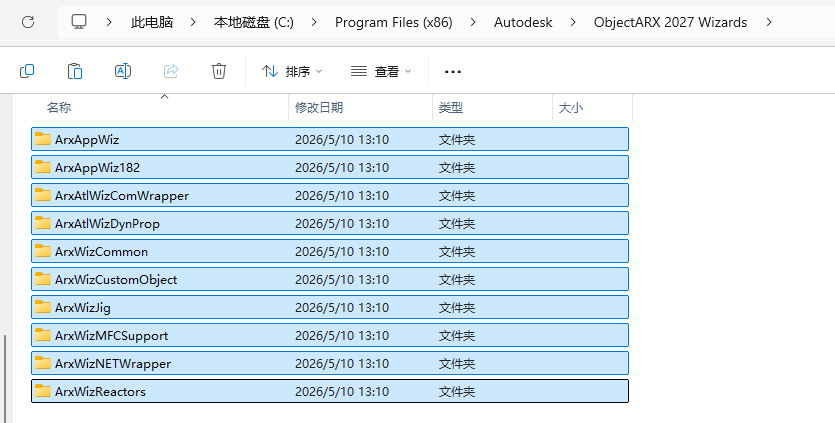Click folder icon of ArxWizMFCSupport
The image size is (835, 423).
pos(43,335)
